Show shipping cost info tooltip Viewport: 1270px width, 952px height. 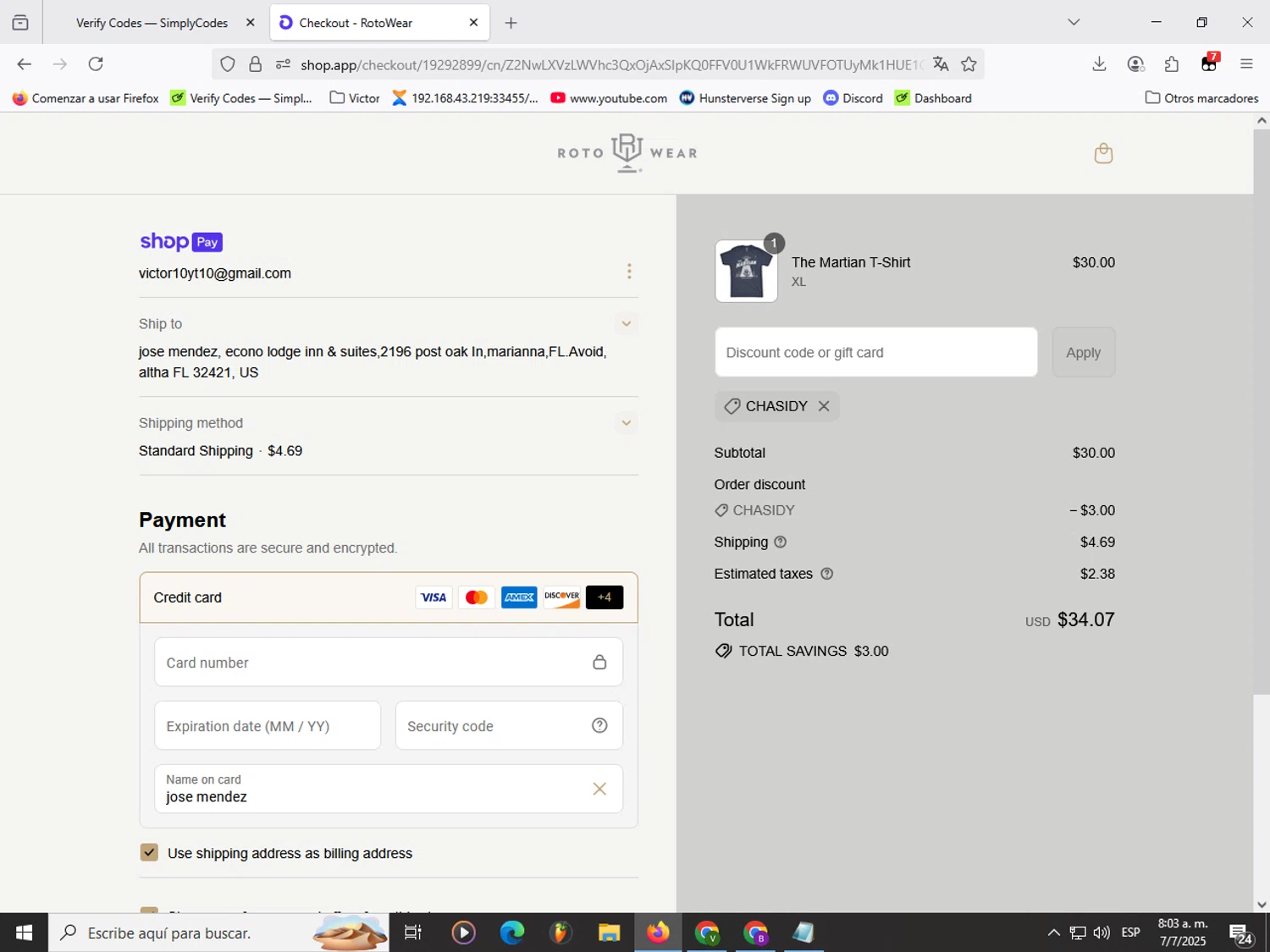pyautogui.click(x=781, y=542)
